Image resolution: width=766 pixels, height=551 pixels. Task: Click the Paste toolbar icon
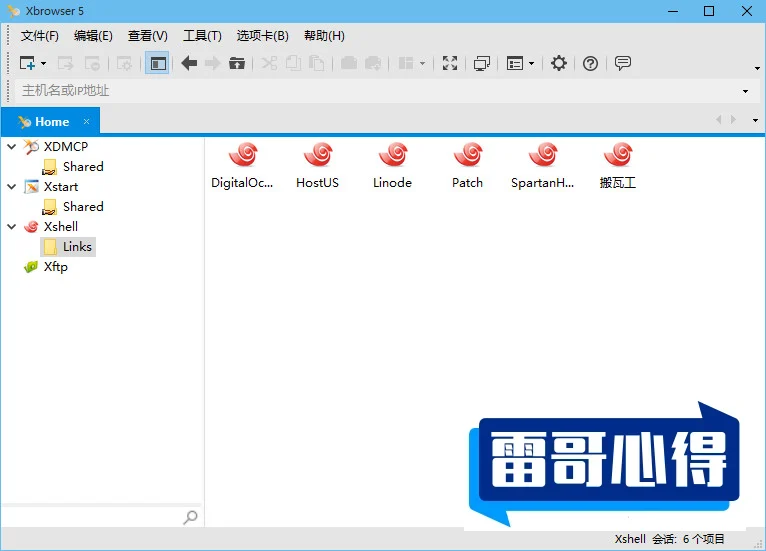[x=317, y=64]
